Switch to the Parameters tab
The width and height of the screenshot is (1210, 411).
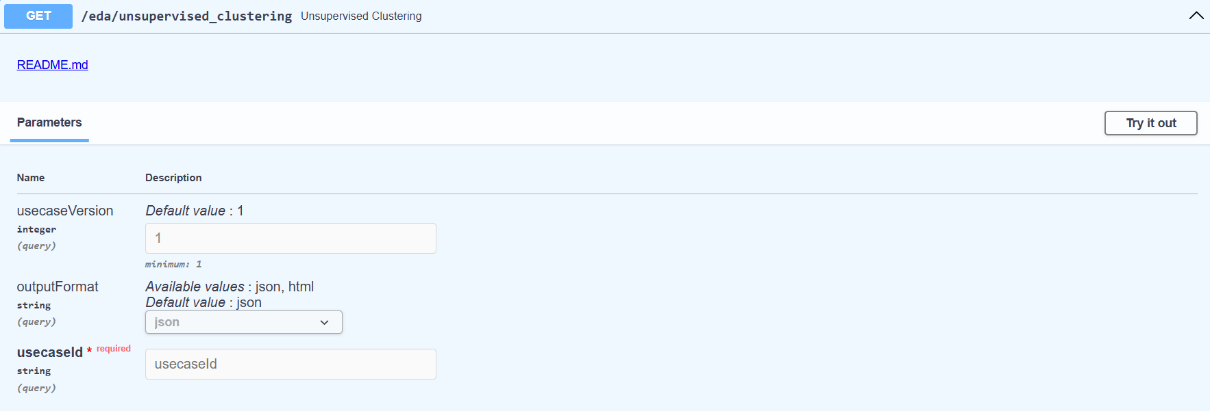click(x=49, y=123)
